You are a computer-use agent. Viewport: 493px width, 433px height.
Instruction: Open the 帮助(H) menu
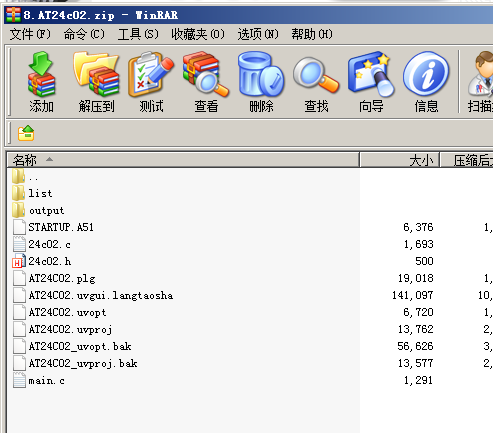[x=312, y=34]
